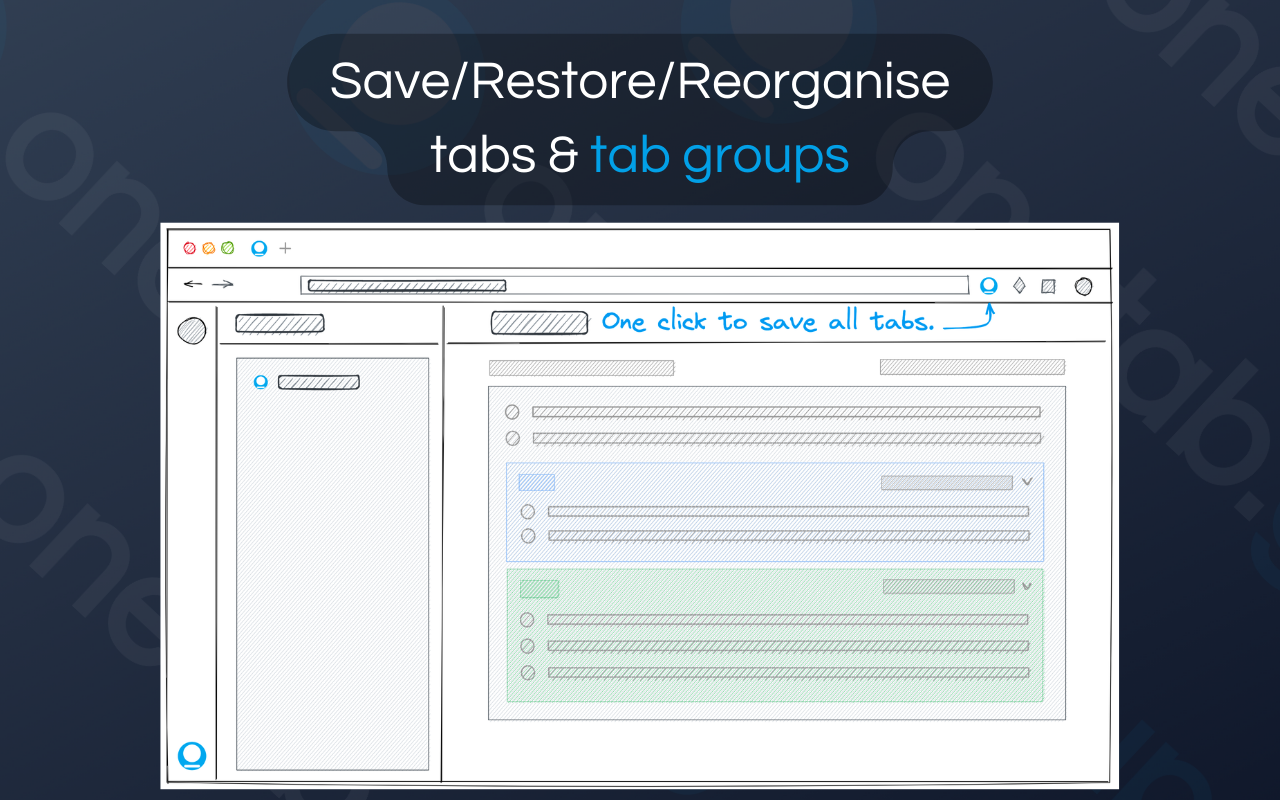
Task: Click first favicon in blue group
Action: tap(528, 511)
